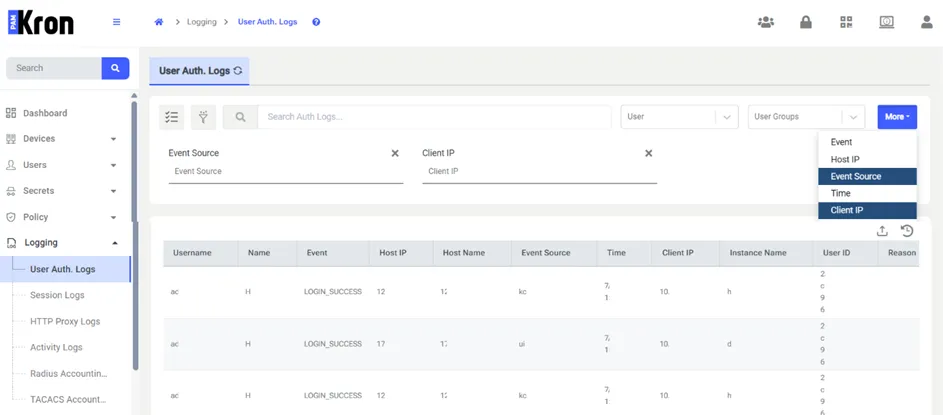Open HTTP Proxy Logs in sidebar
This screenshot has height=415, width=943.
pos(65,321)
